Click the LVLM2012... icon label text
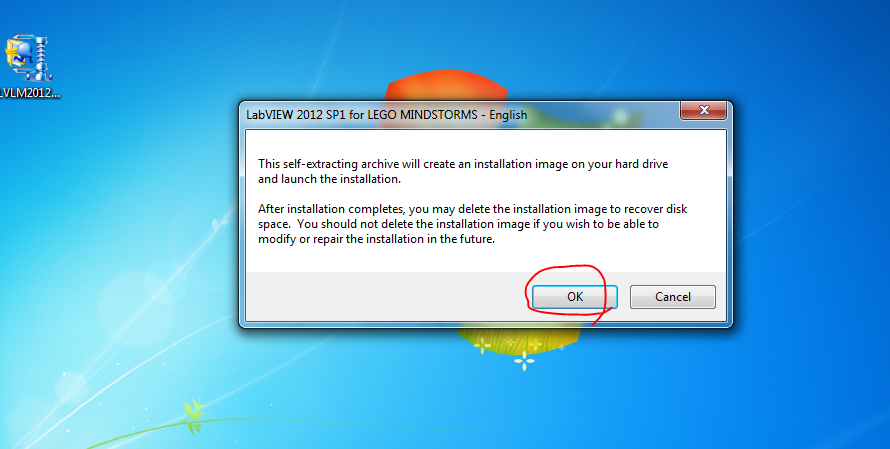Viewport: 890px width, 449px height. tap(30, 93)
